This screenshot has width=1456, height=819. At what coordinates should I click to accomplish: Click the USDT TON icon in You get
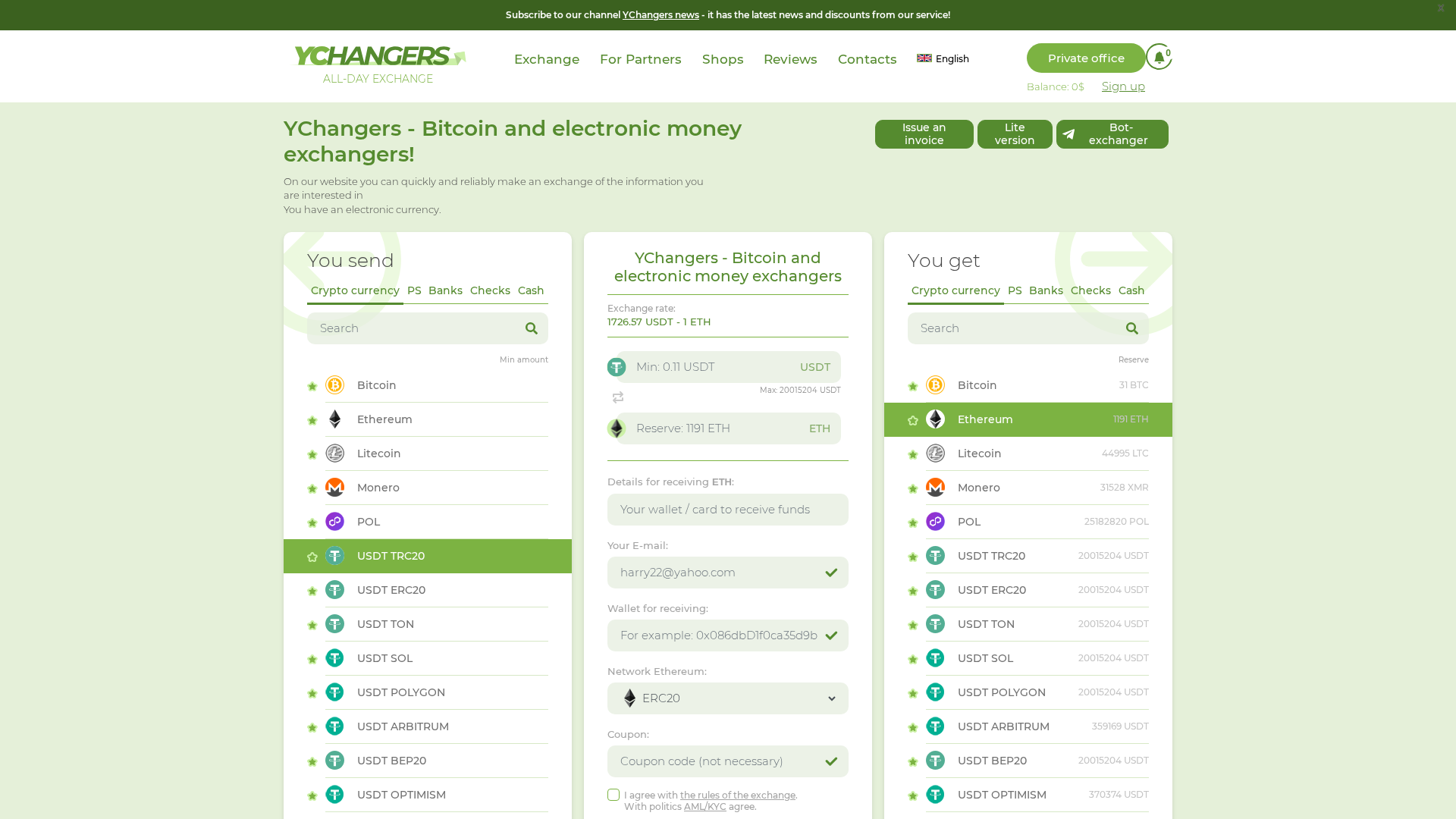pos(935,624)
